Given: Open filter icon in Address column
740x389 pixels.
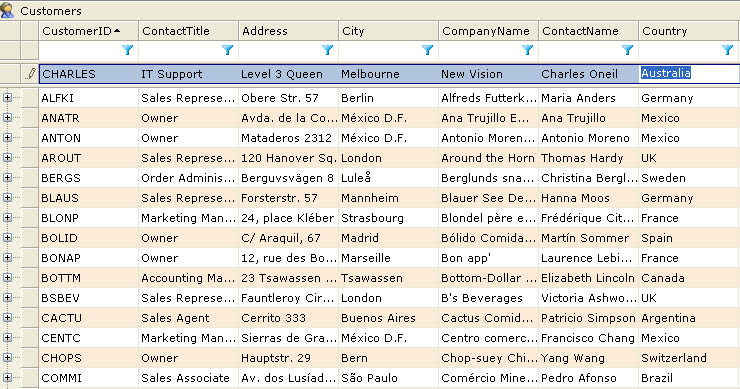Looking at the screenshot, I should [x=328, y=50].
